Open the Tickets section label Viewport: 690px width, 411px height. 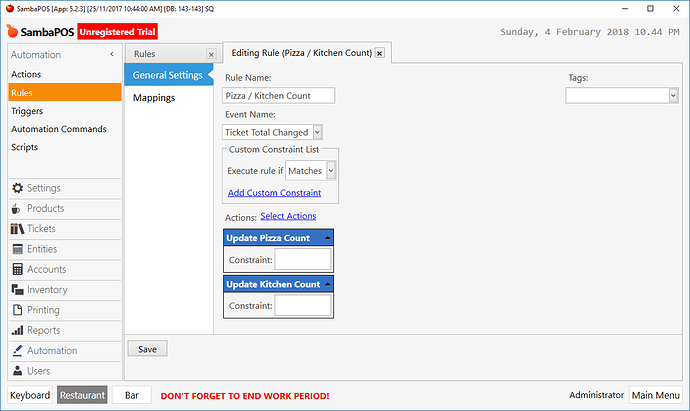pos(41,228)
